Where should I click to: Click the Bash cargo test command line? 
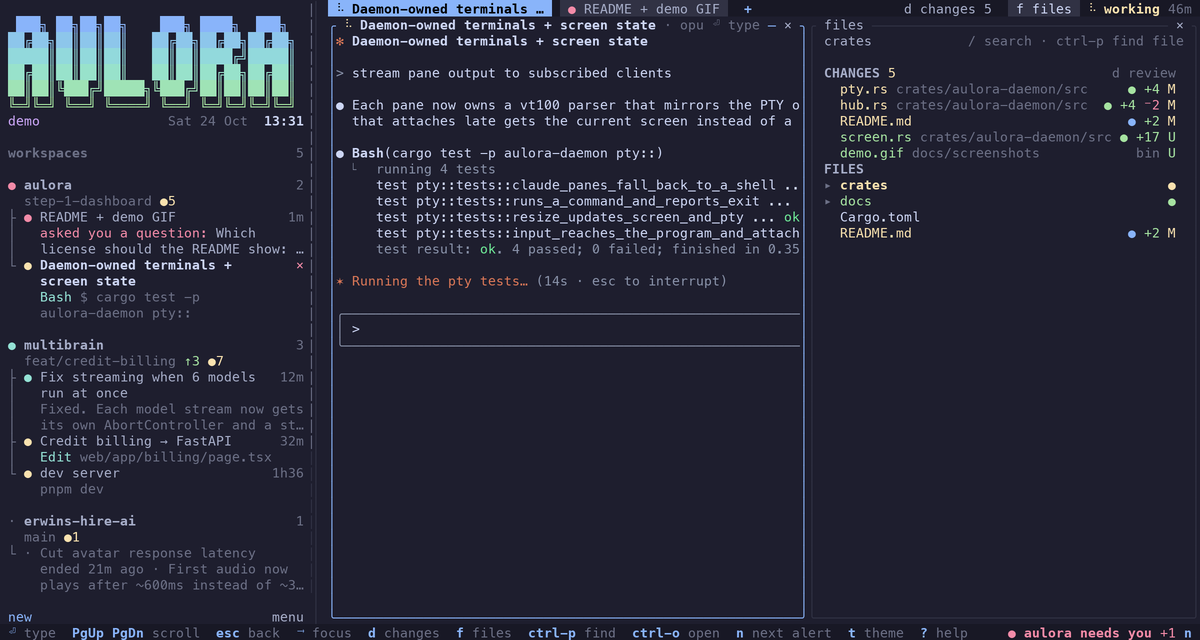500,153
